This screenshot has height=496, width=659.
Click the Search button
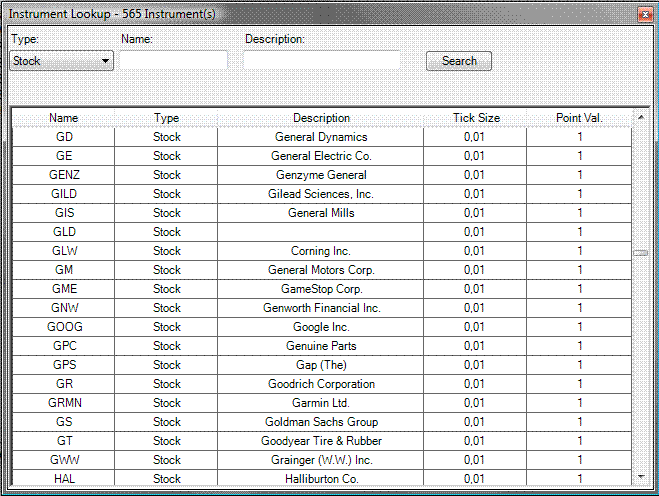[459, 61]
